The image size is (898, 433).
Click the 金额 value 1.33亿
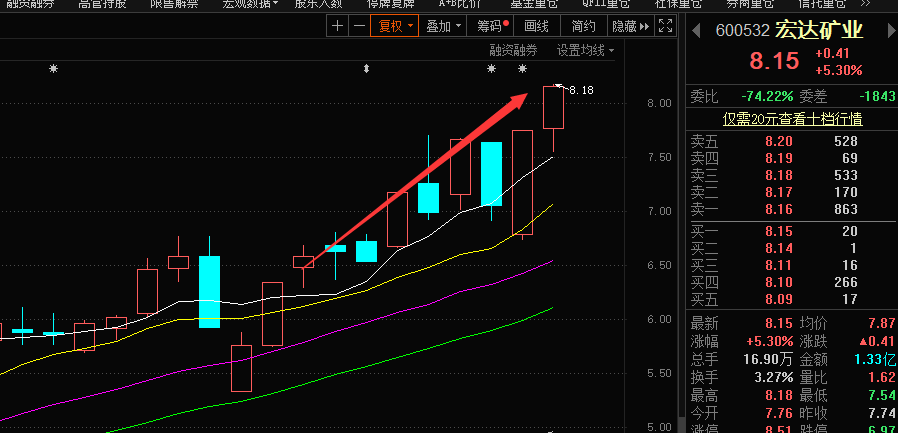pyautogui.click(x=875, y=359)
